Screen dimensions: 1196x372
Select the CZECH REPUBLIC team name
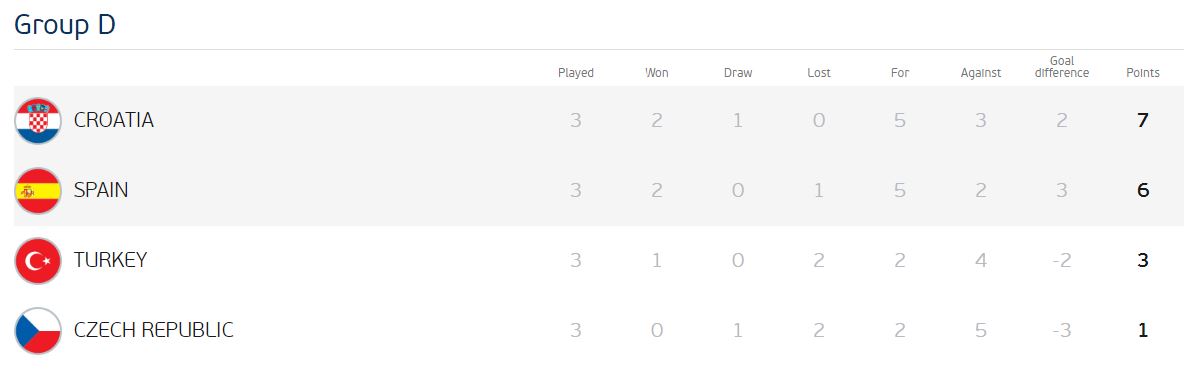tap(153, 330)
